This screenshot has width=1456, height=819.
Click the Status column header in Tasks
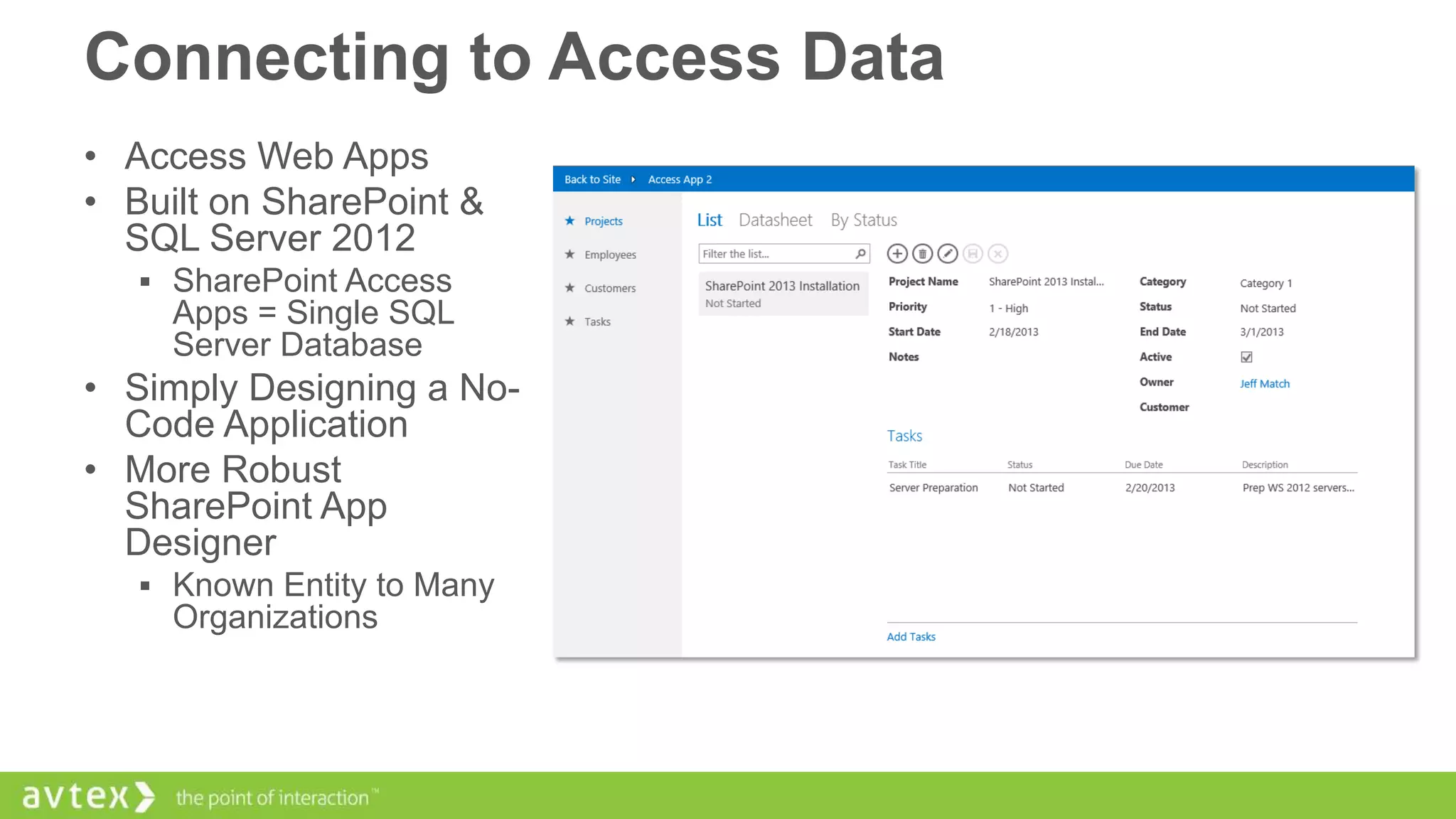tap(1019, 464)
